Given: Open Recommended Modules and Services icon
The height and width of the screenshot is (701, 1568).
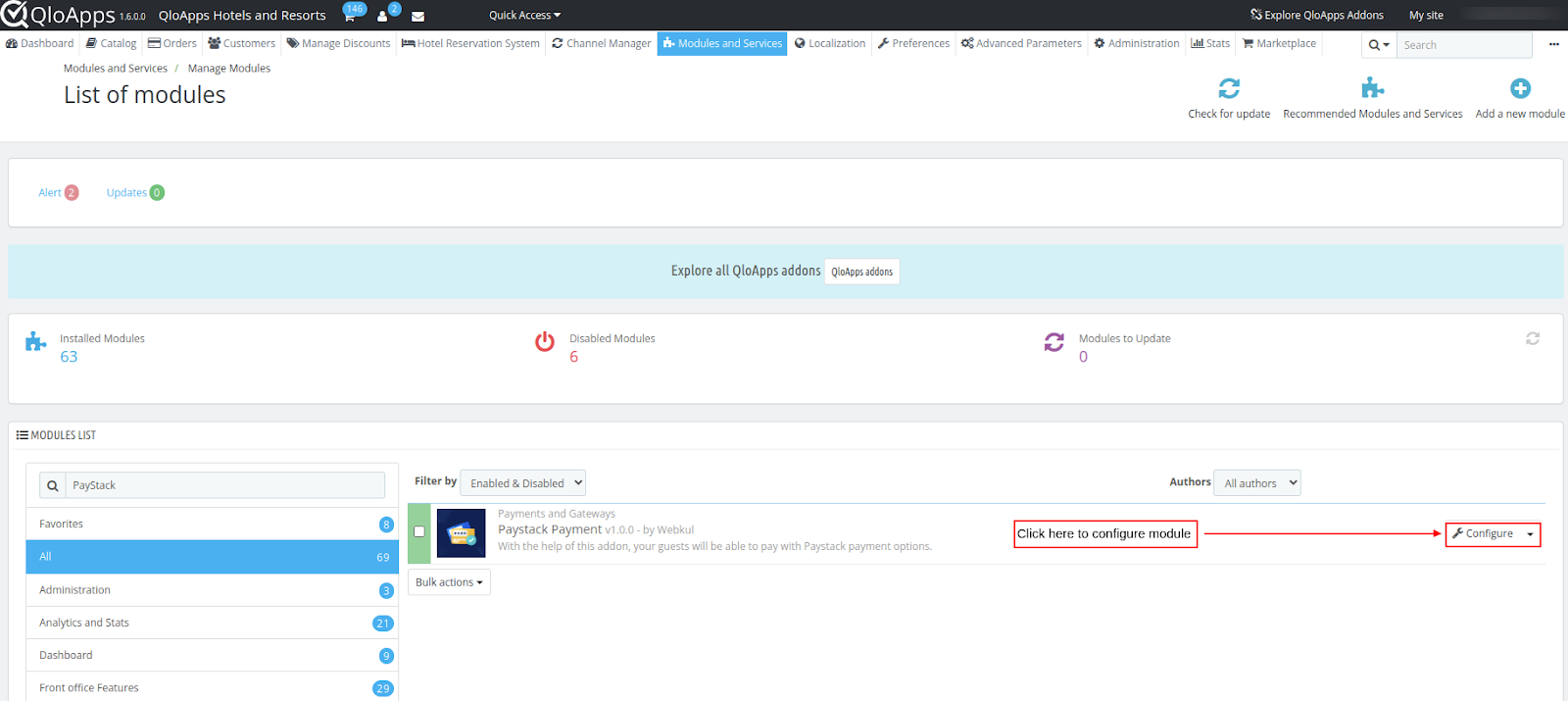Looking at the screenshot, I should tap(1373, 88).
